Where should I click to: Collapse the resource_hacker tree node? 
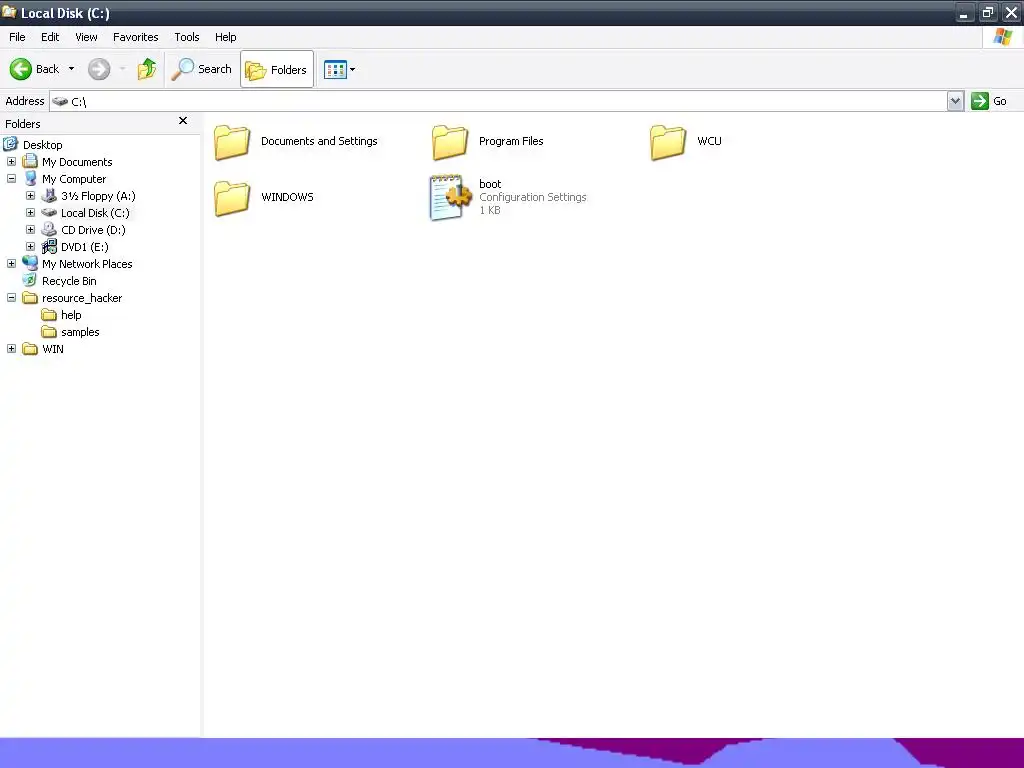11,297
